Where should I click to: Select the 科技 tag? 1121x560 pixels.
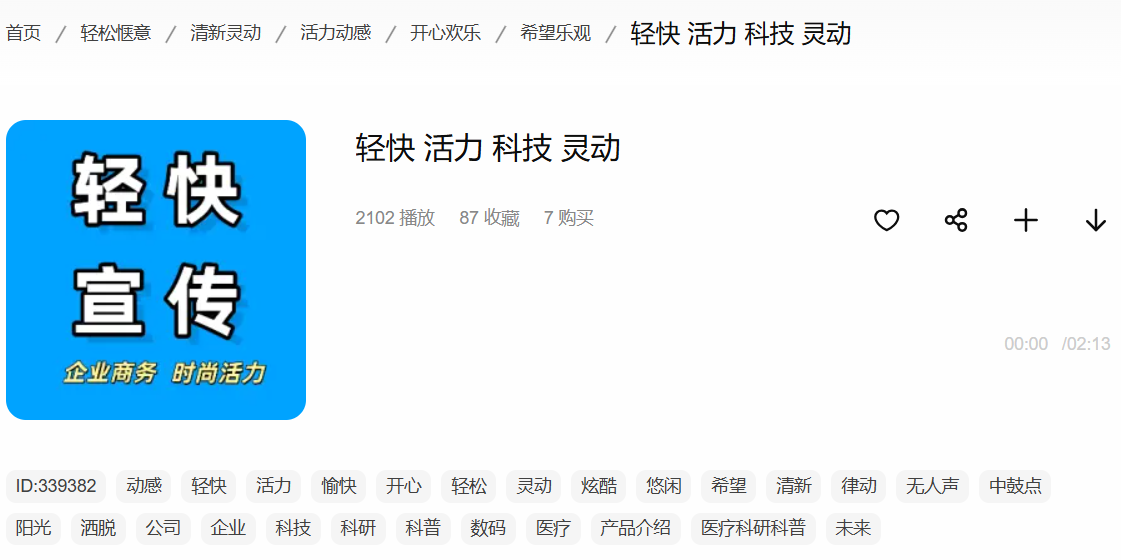[294, 528]
